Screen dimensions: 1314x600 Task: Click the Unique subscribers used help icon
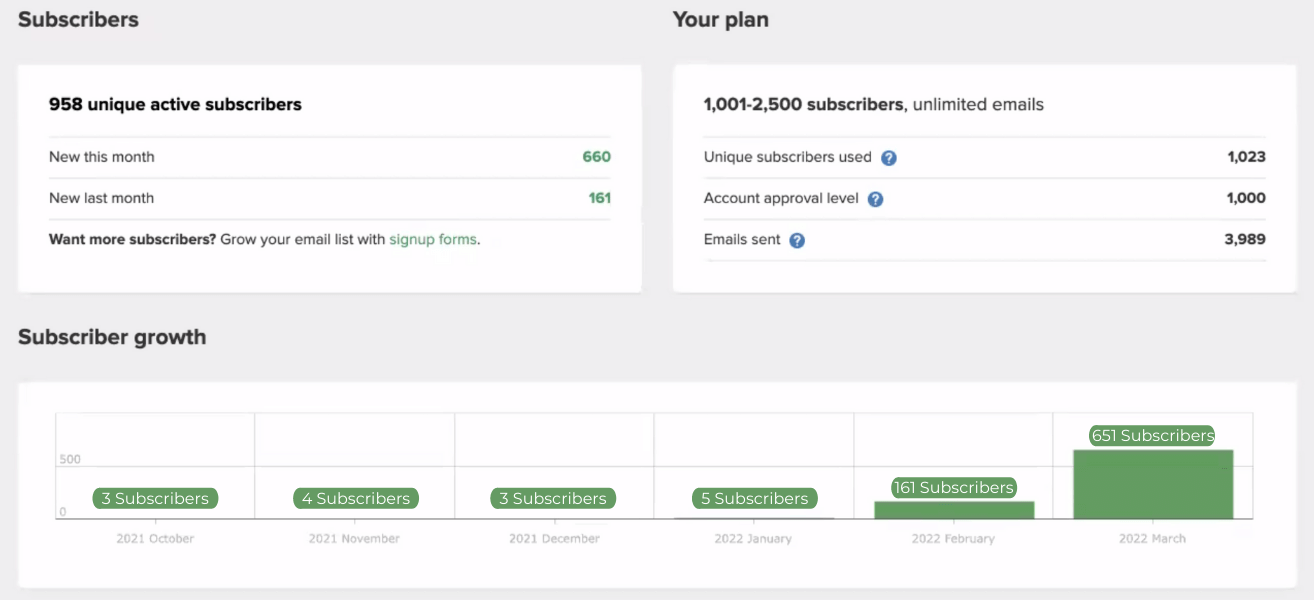pos(889,157)
